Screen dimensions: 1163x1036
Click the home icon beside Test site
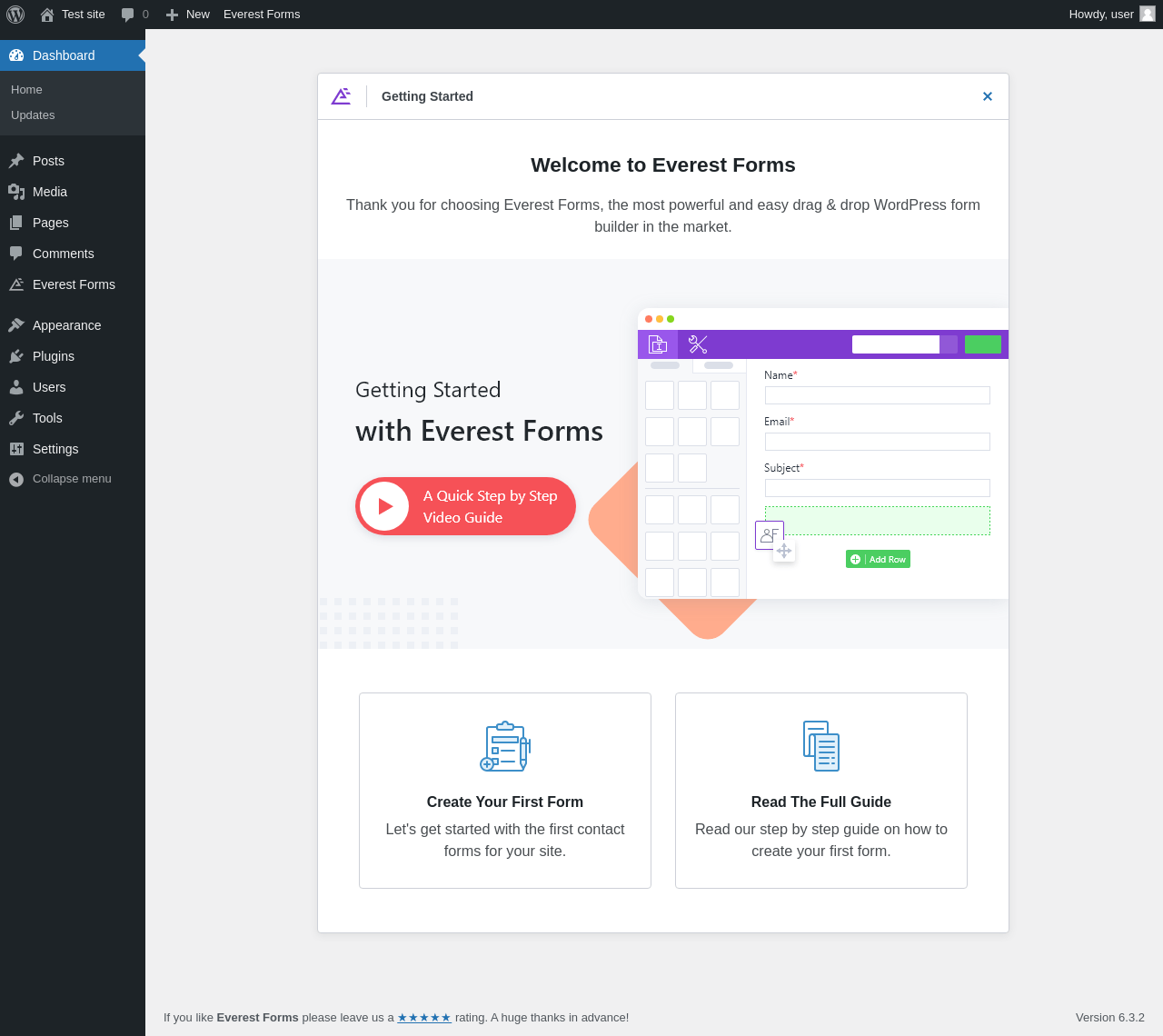(47, 15)
